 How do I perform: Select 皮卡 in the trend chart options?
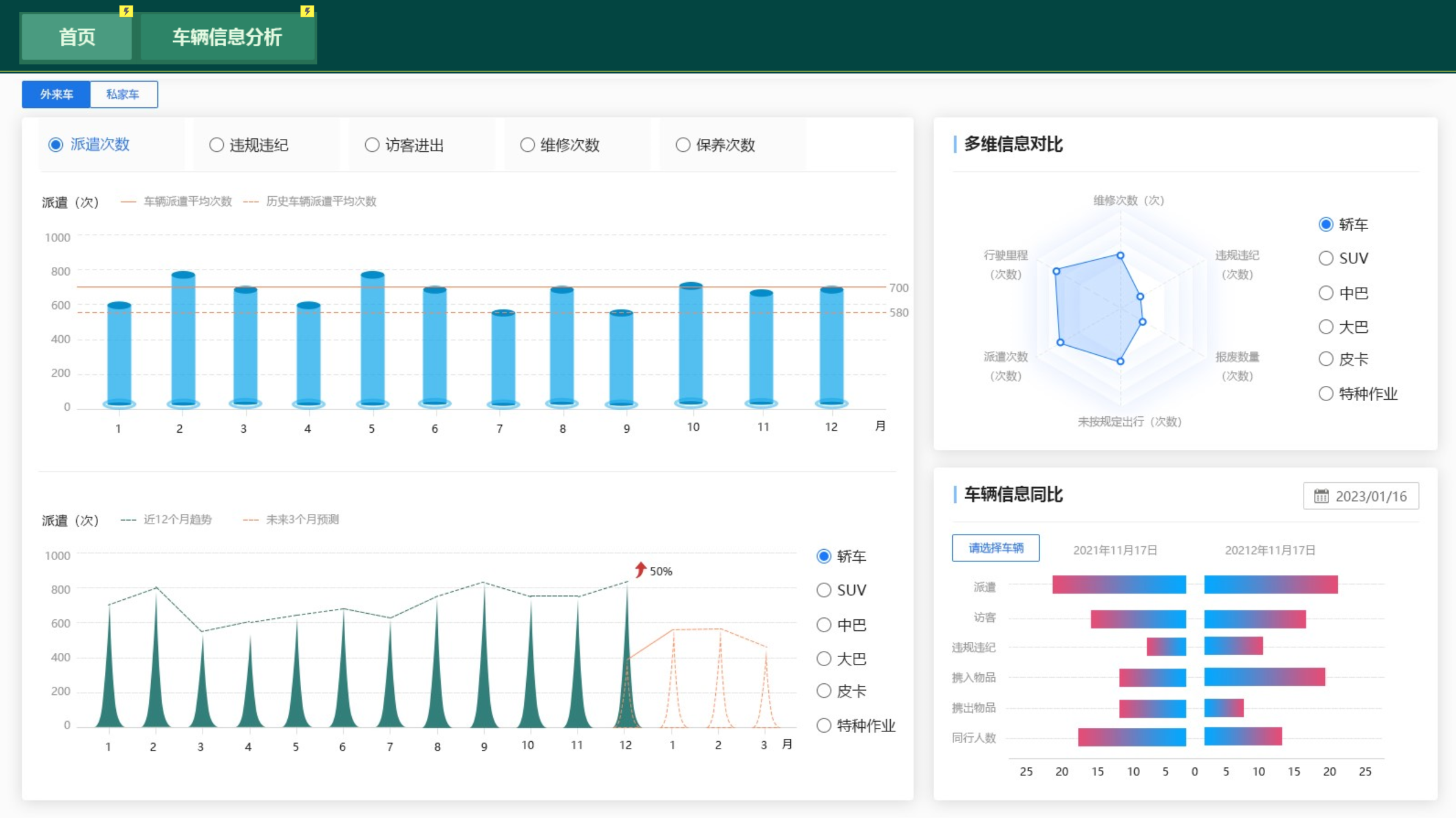pos(841,691)
